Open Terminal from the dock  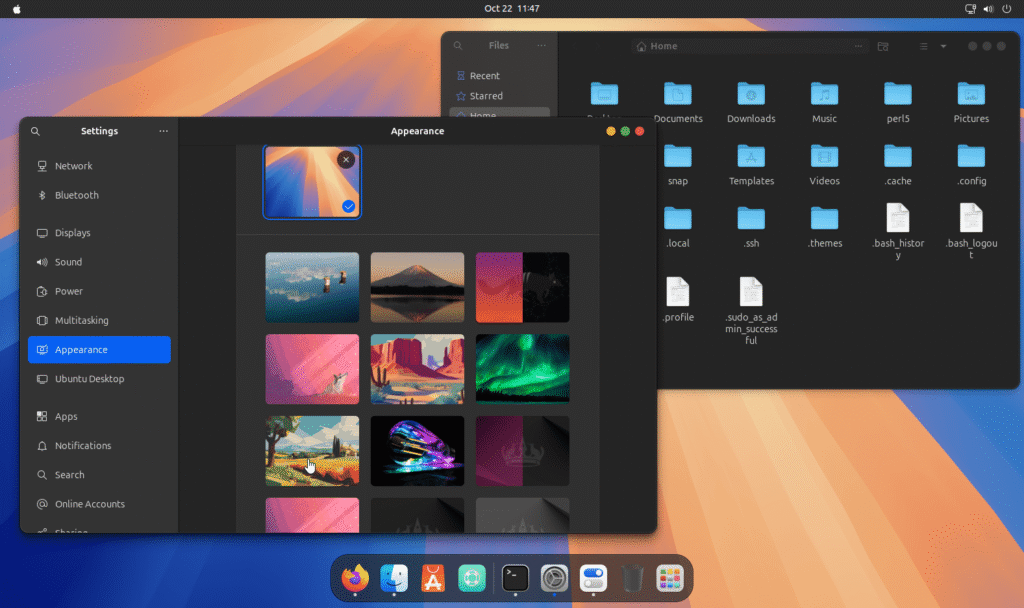pos(515,578)
